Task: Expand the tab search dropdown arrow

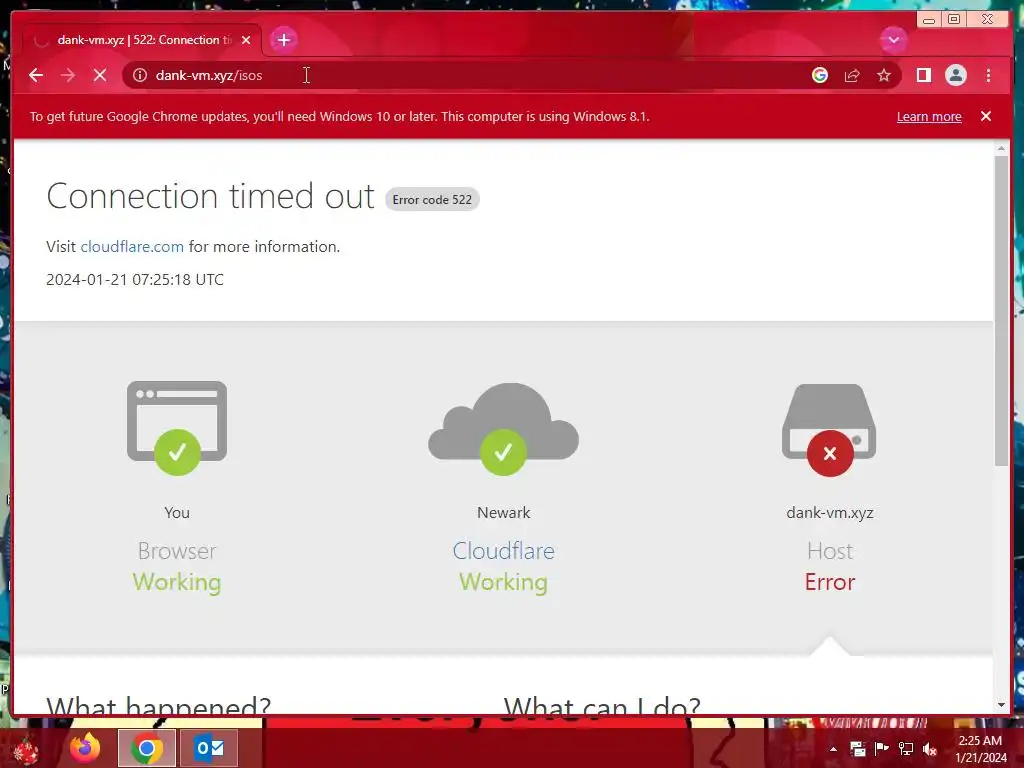Action: click(893, 40)
